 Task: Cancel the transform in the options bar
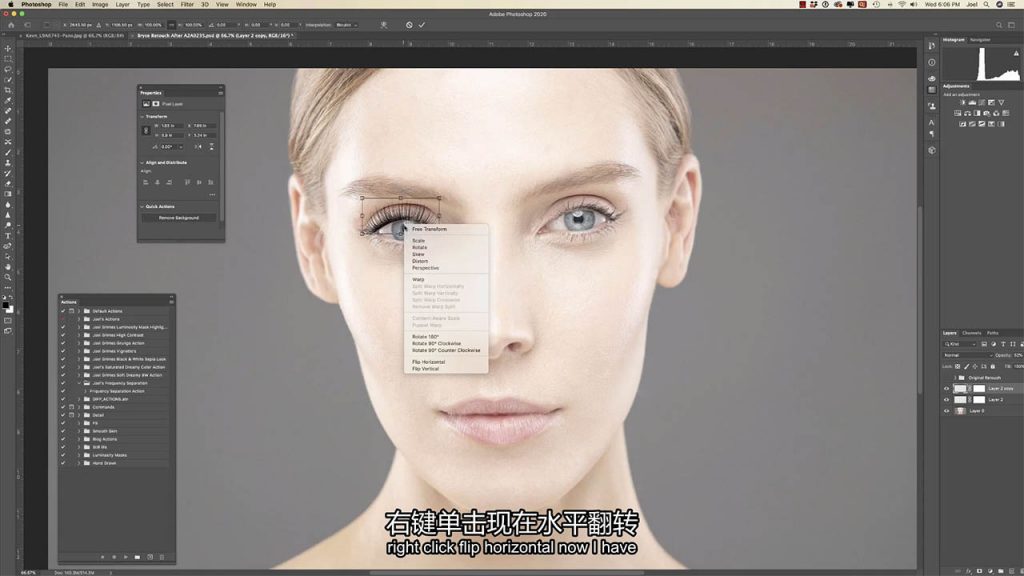(409, 25)
